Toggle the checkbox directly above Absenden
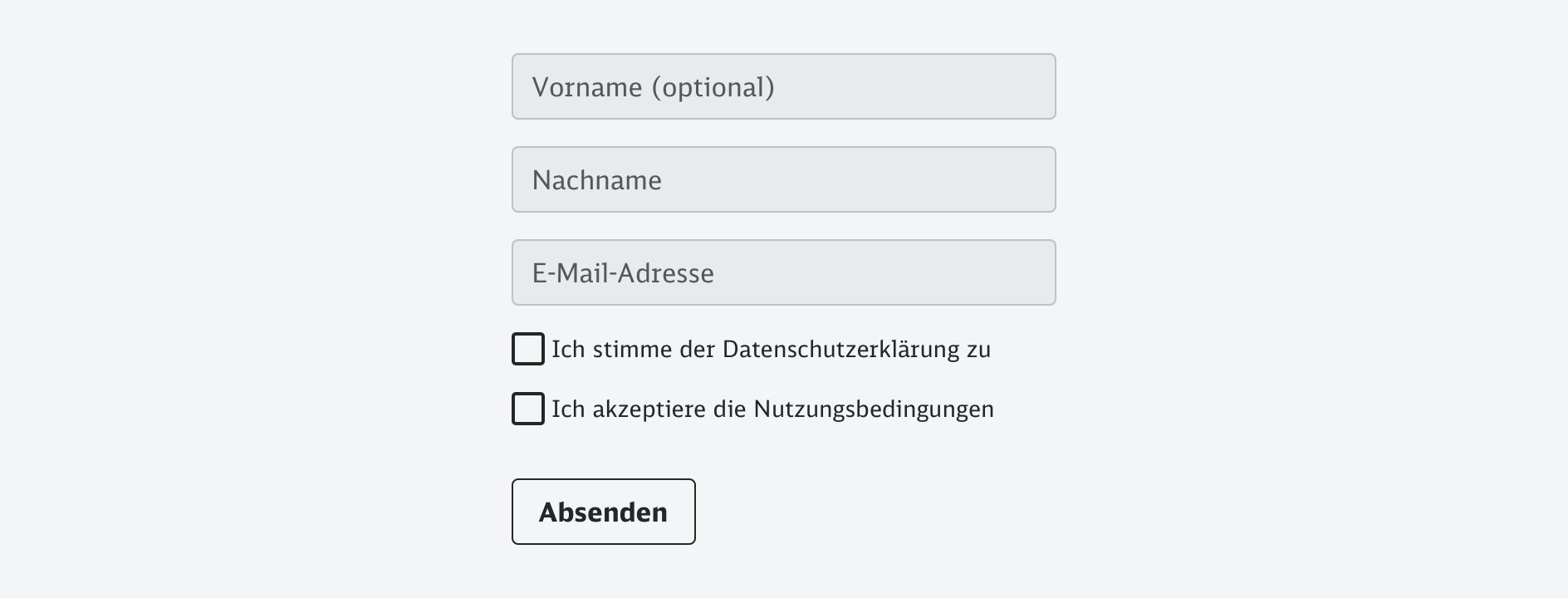This screenshot has width=1568, height=598. [x=528, y=409]
